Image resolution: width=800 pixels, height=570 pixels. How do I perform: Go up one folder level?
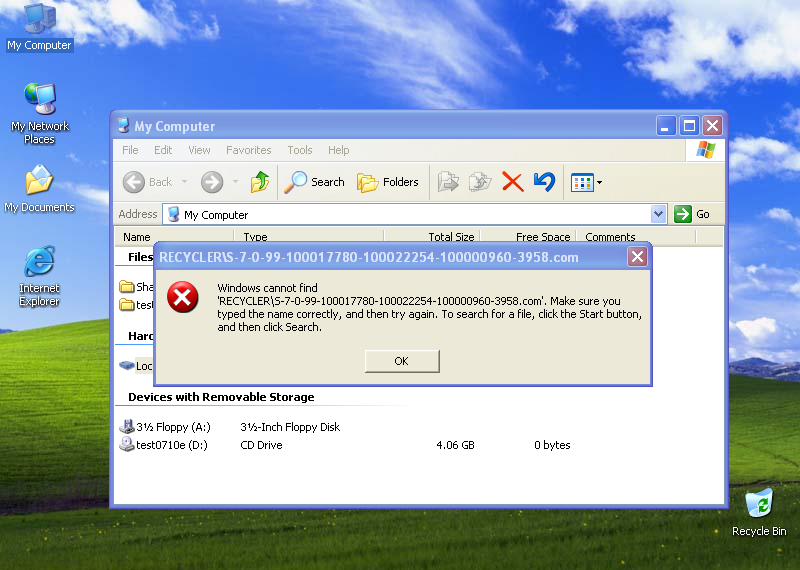coord(260,182)
